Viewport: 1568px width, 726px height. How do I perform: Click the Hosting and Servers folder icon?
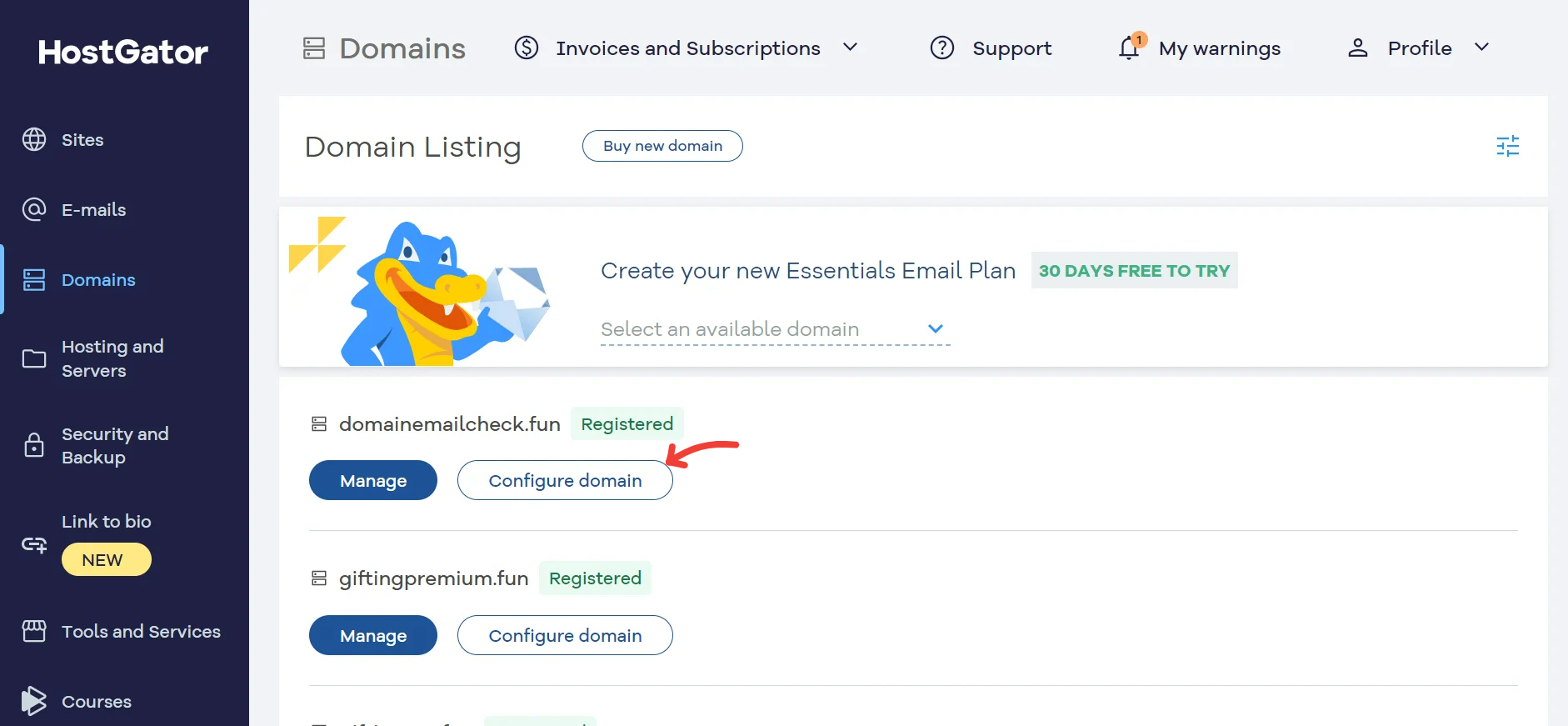click(x=34, y=358)
